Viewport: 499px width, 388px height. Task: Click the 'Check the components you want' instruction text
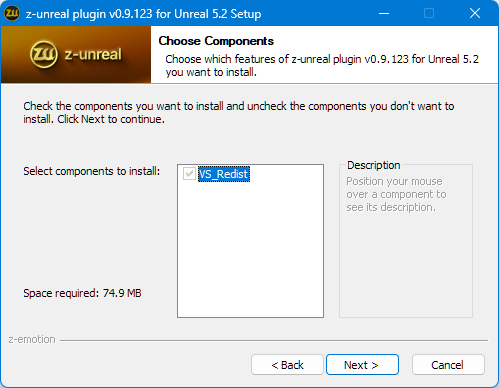point(239,112)
